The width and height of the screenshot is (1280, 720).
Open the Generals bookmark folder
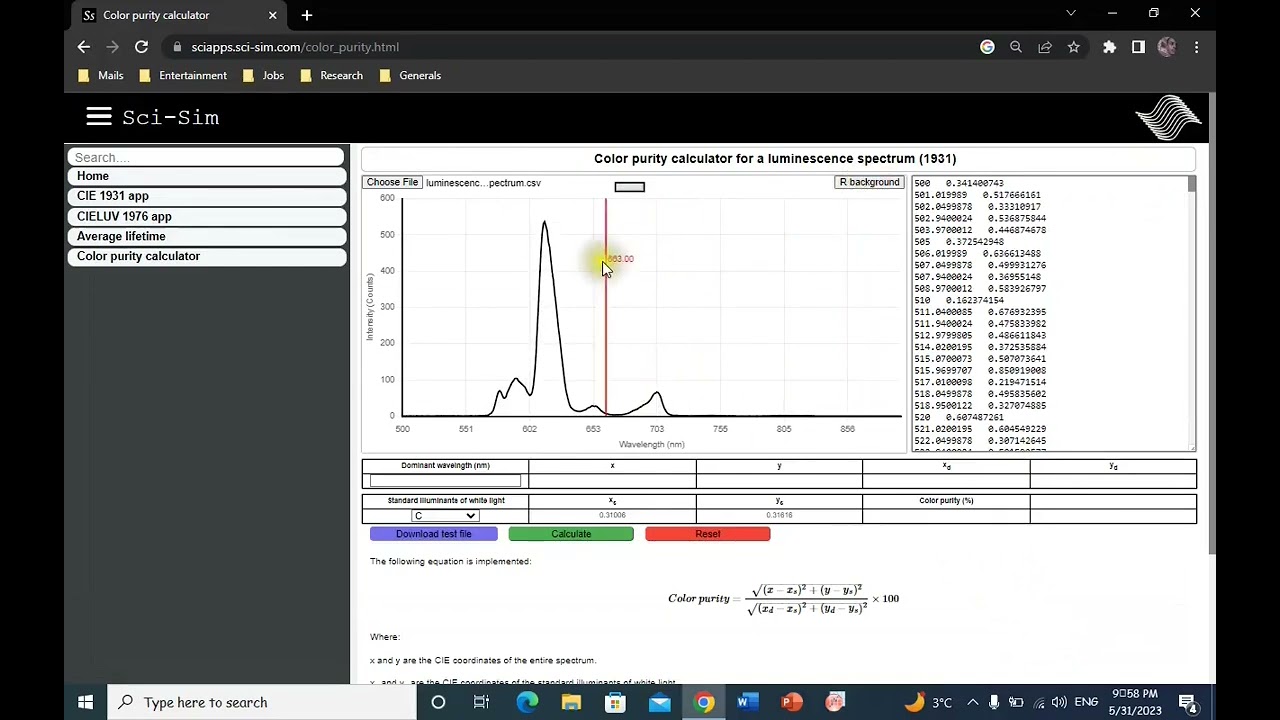pos(410,75)
